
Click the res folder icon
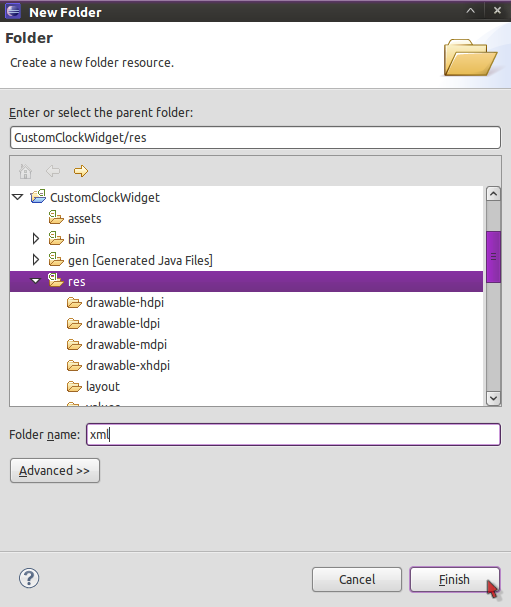pyautogui.click(x=56, y=280)
